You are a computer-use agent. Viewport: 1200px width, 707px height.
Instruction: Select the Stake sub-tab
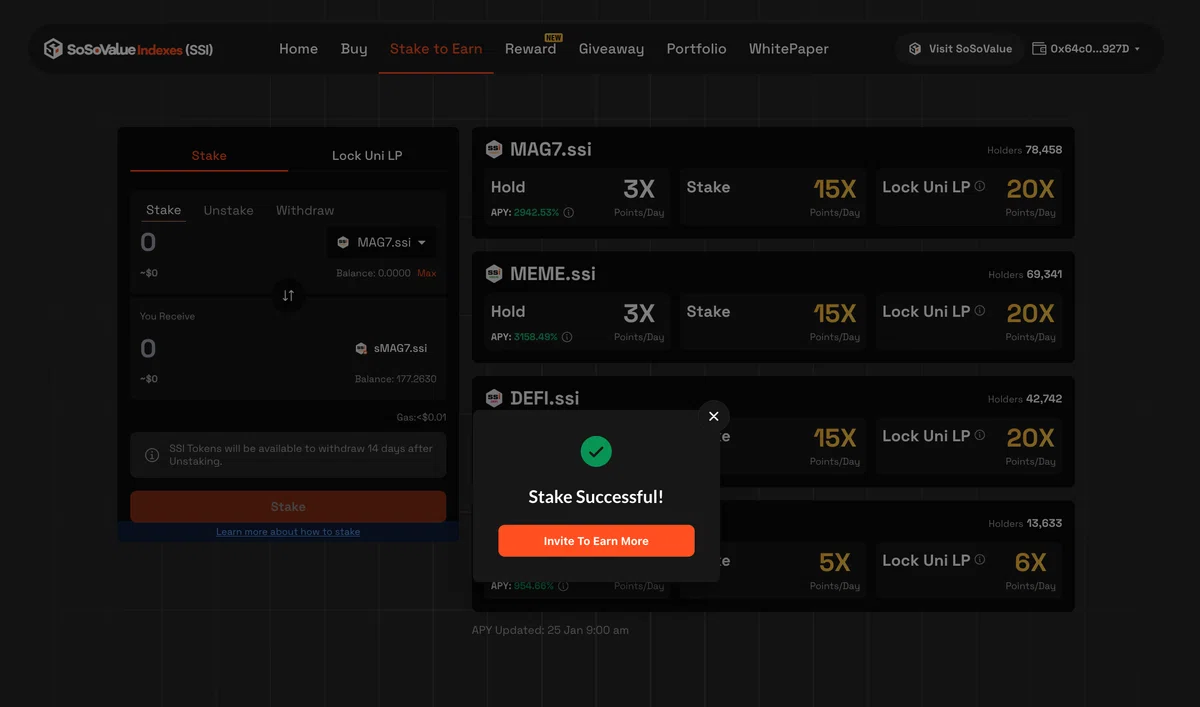click(x=164, y=210)
